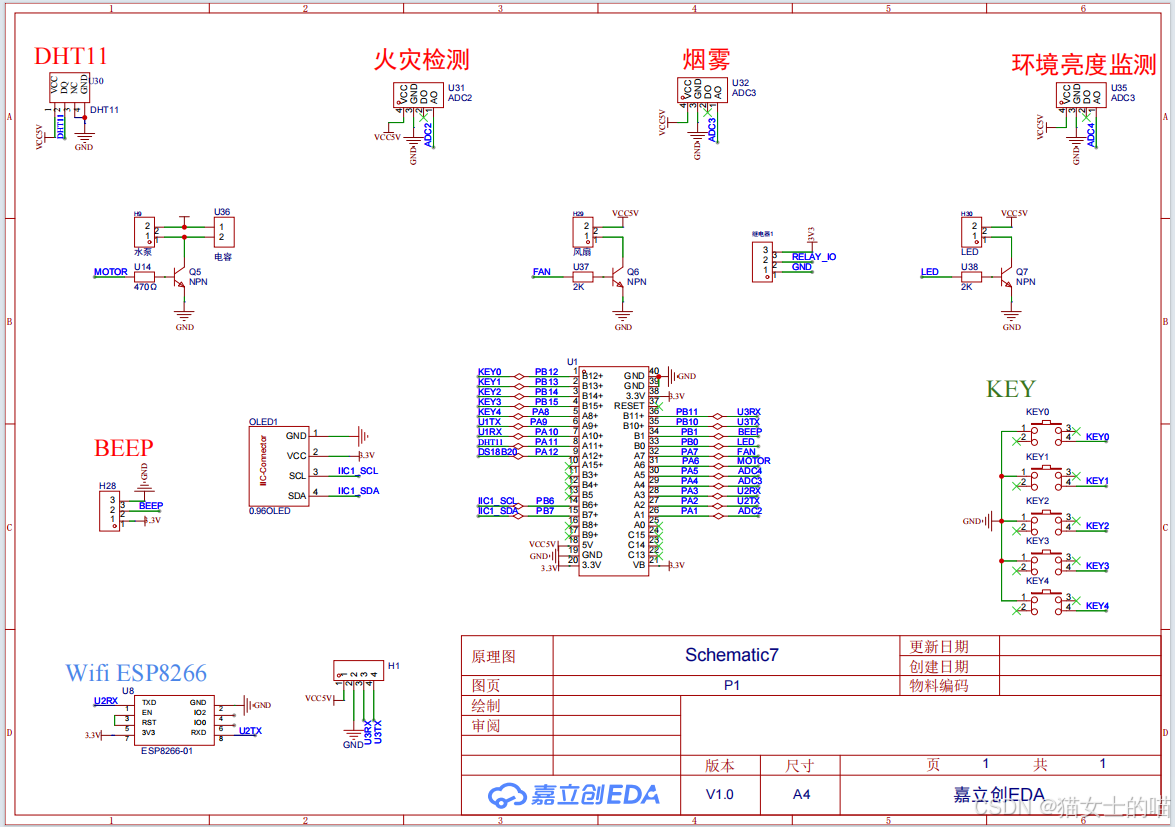Click the RELAY_IO net label
This screenshot has width=1175, height=827.
814,256
